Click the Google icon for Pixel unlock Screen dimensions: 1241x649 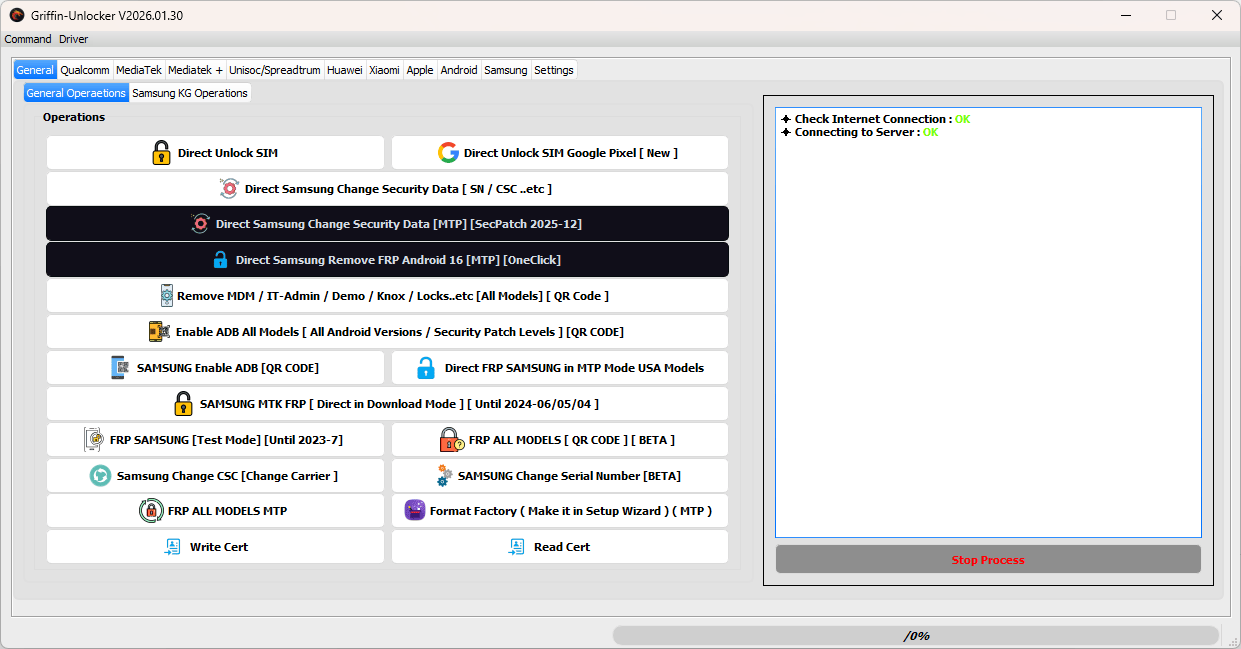(449, 152)
